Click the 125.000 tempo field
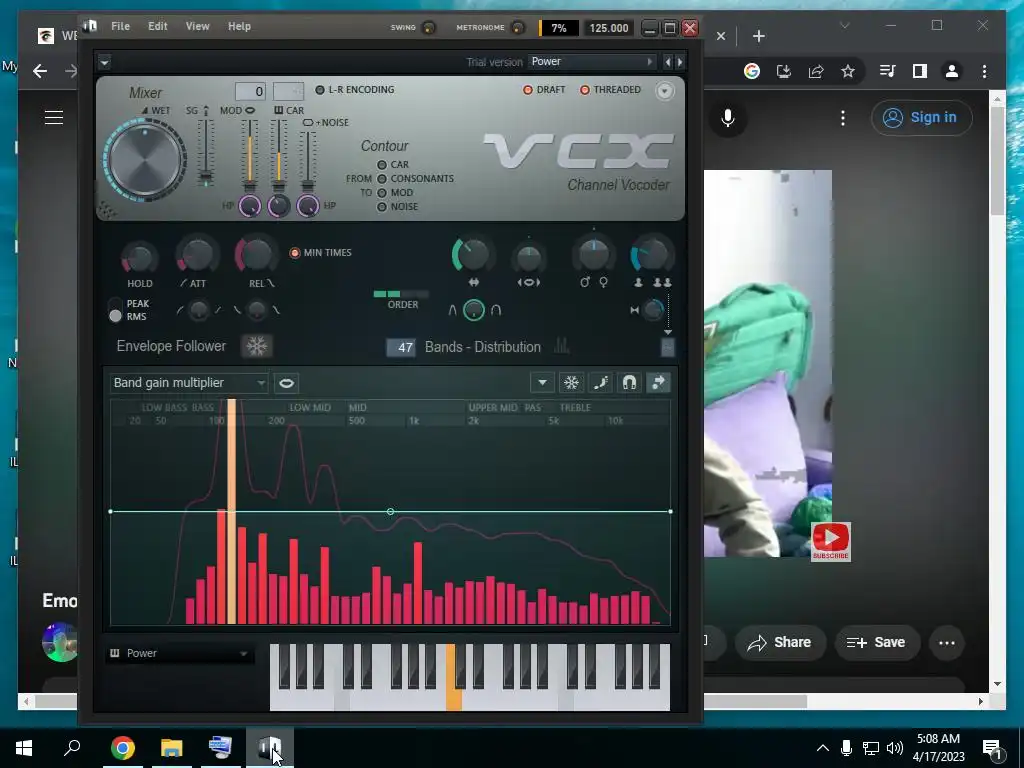 (608, 27)
